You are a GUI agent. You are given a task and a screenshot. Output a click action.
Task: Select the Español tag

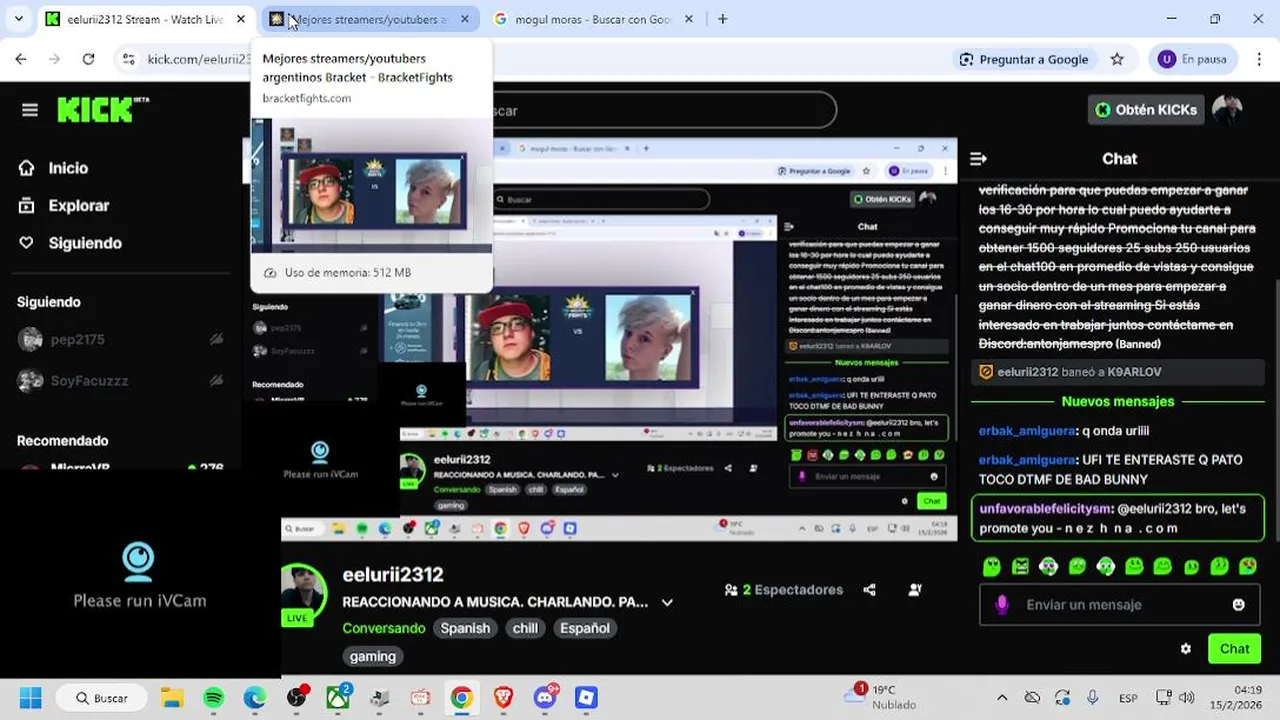point(585,628)
